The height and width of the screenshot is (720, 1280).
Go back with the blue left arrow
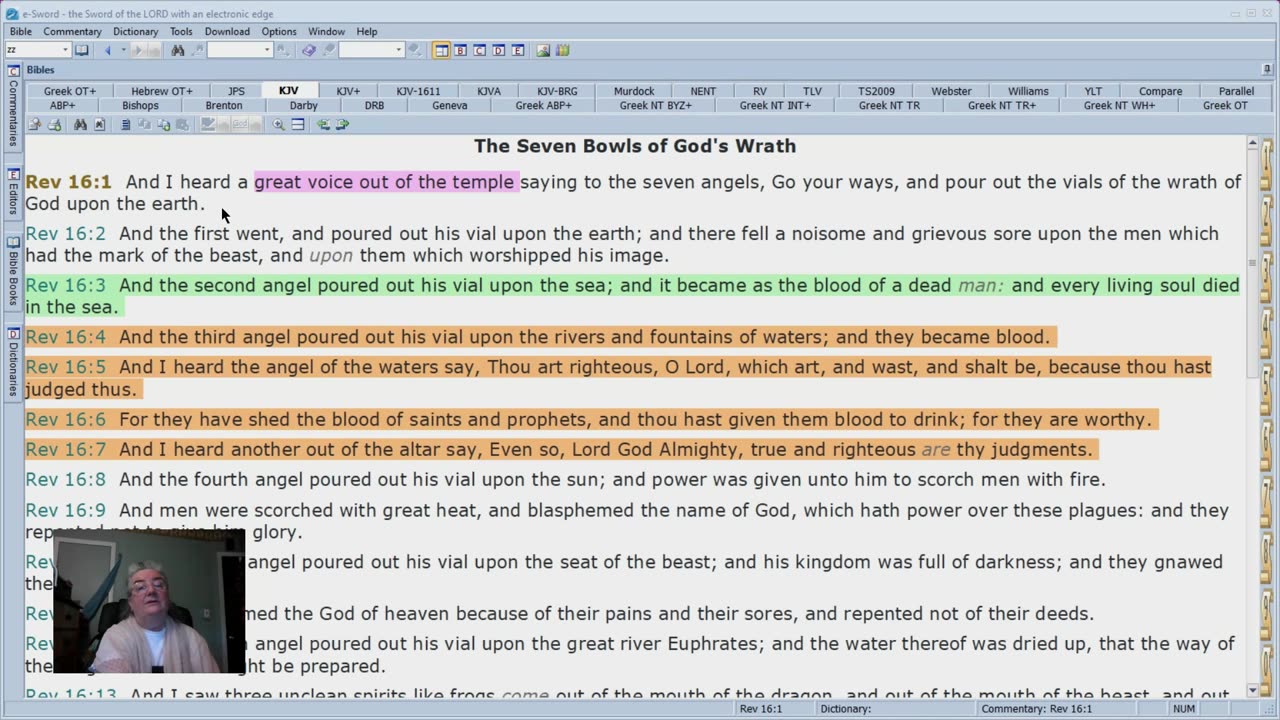coord(107,50)
